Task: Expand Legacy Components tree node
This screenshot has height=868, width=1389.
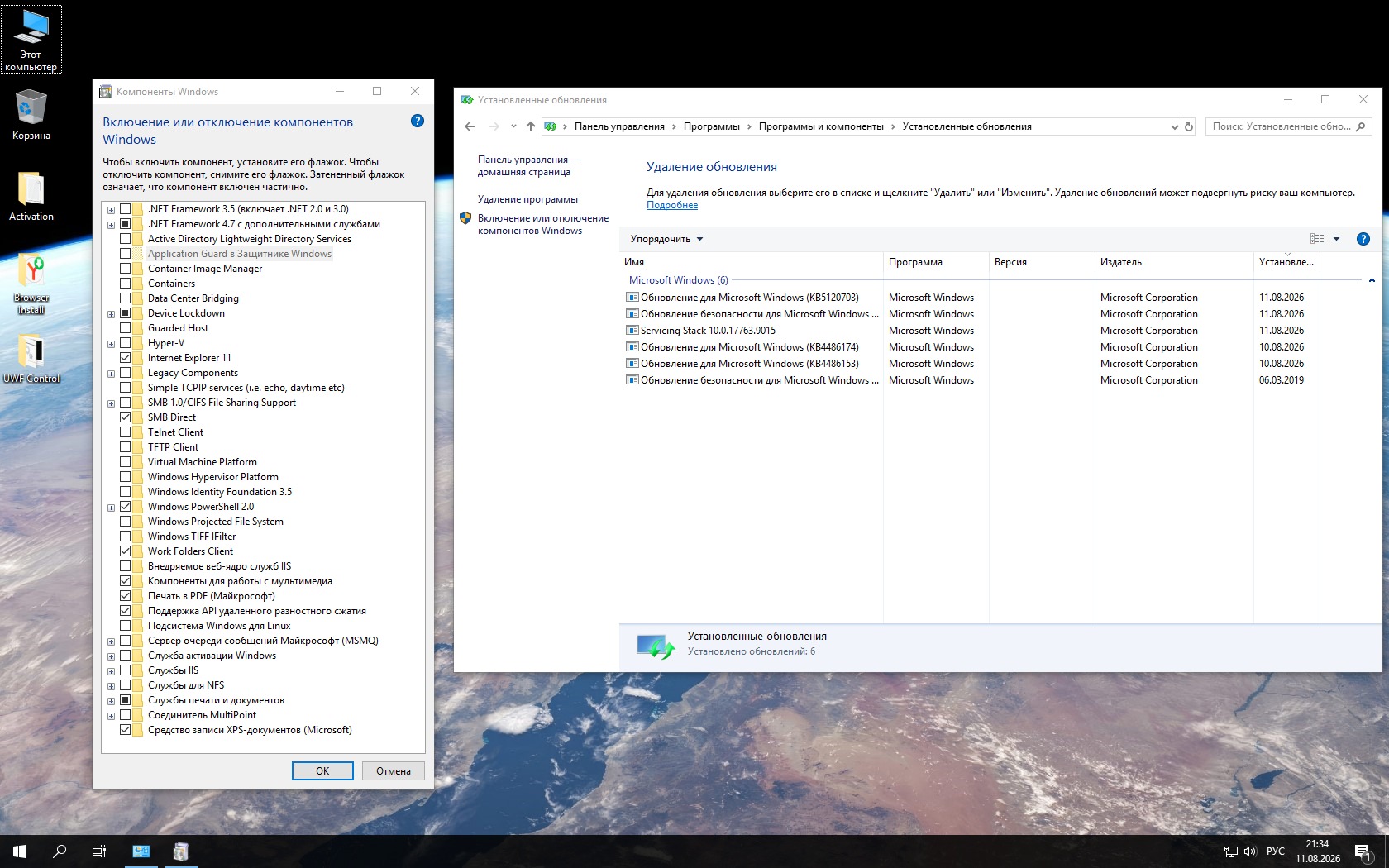Action: [111, 374]
